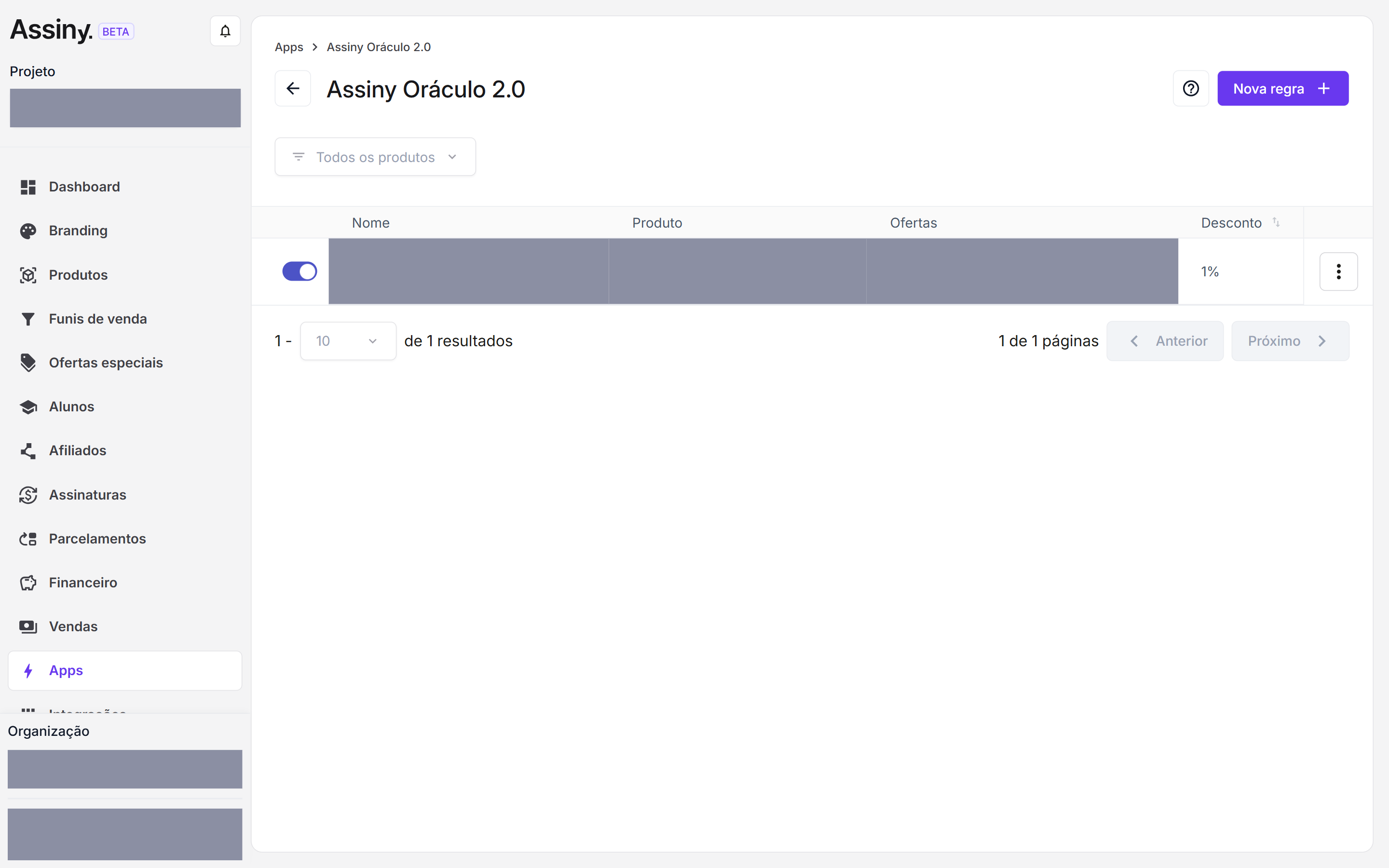Click the Vendas money icon
This screenshot has height=868, width=1389.
28,627
